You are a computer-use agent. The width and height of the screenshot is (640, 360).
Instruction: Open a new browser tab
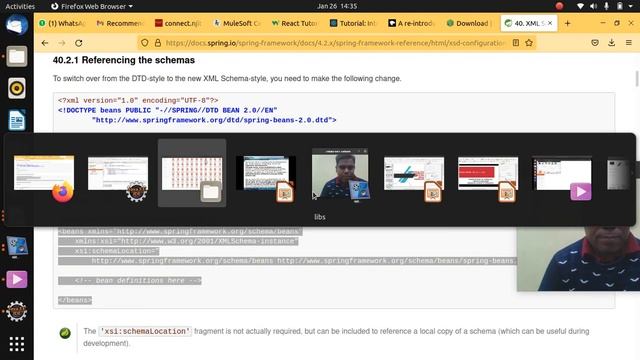pyautogui.click(x=567, y=23)
